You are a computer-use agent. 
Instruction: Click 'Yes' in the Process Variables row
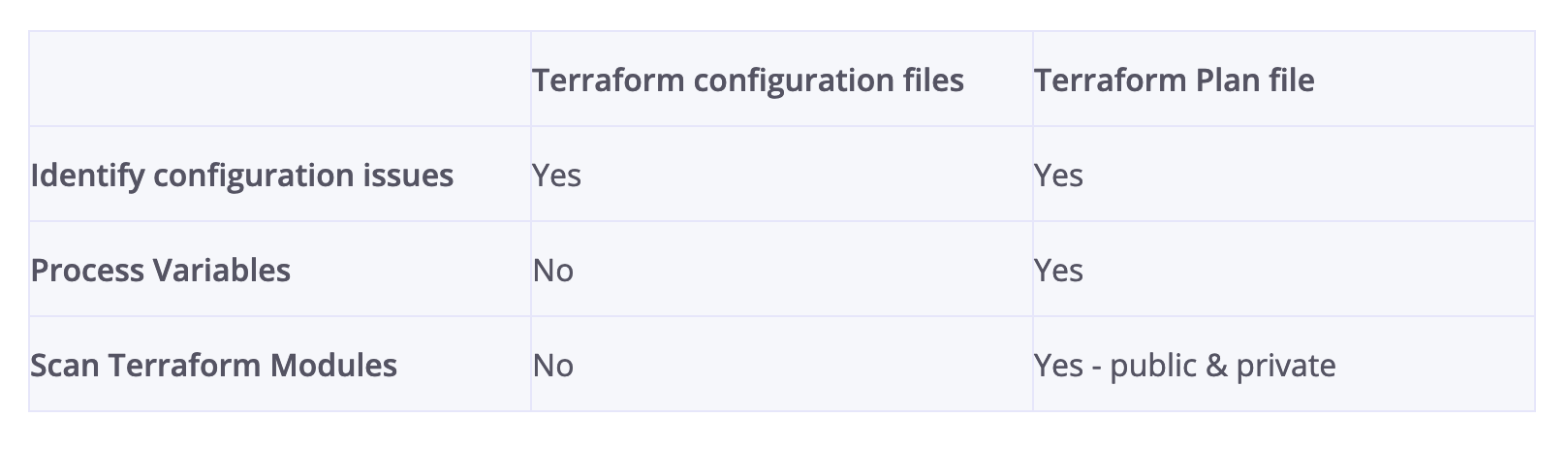1058,271
